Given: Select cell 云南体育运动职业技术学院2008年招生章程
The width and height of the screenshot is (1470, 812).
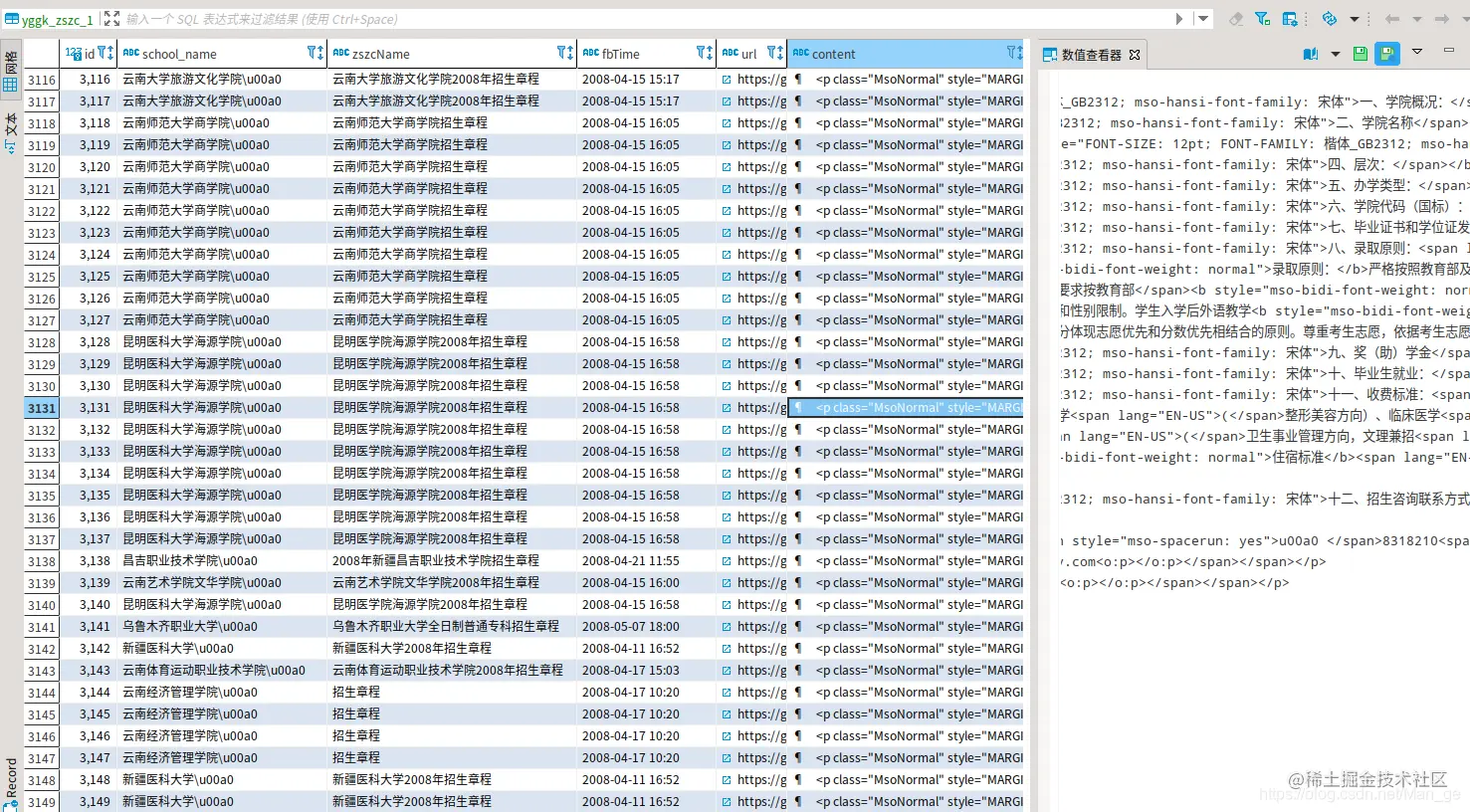Looking at the screenshot, I should tap(452, 671).
